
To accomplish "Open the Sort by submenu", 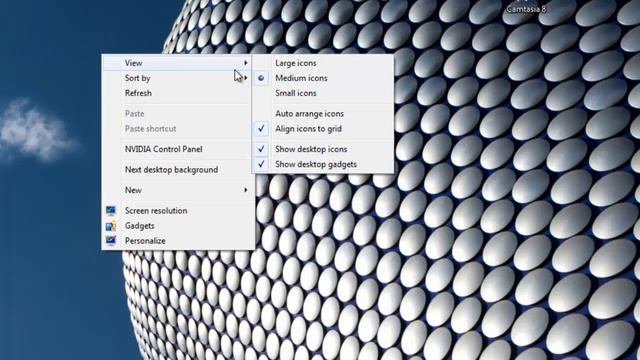I will point(178,78).
